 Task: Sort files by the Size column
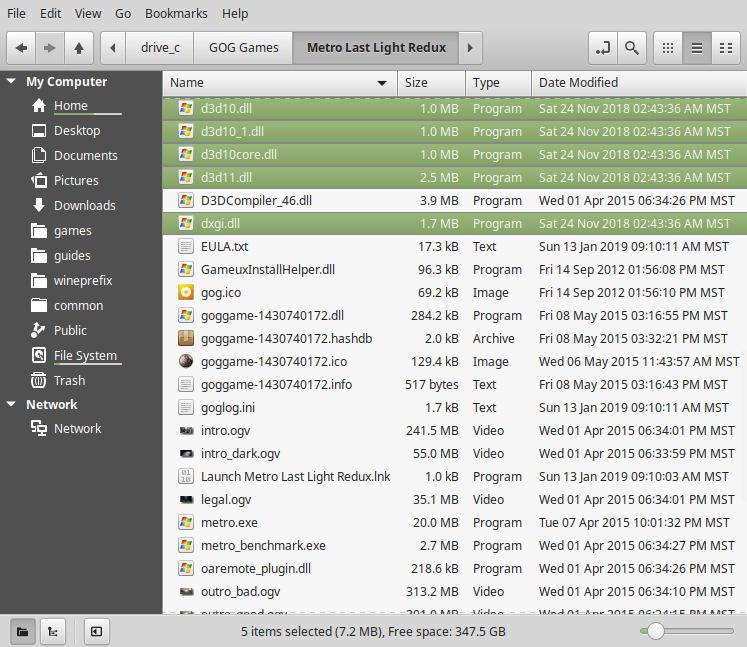point(432,83)
